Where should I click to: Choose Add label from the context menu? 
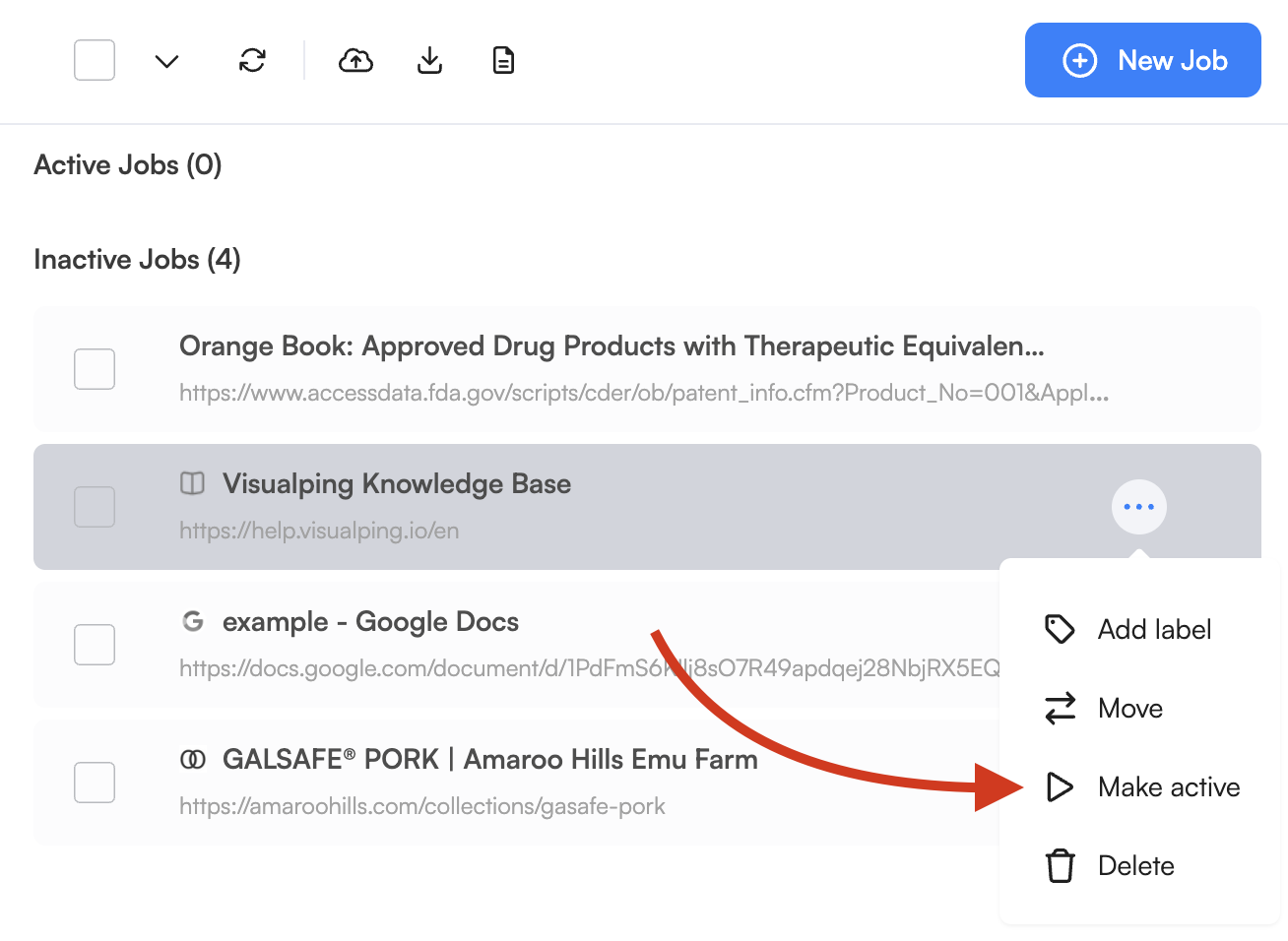[1139, 629]
